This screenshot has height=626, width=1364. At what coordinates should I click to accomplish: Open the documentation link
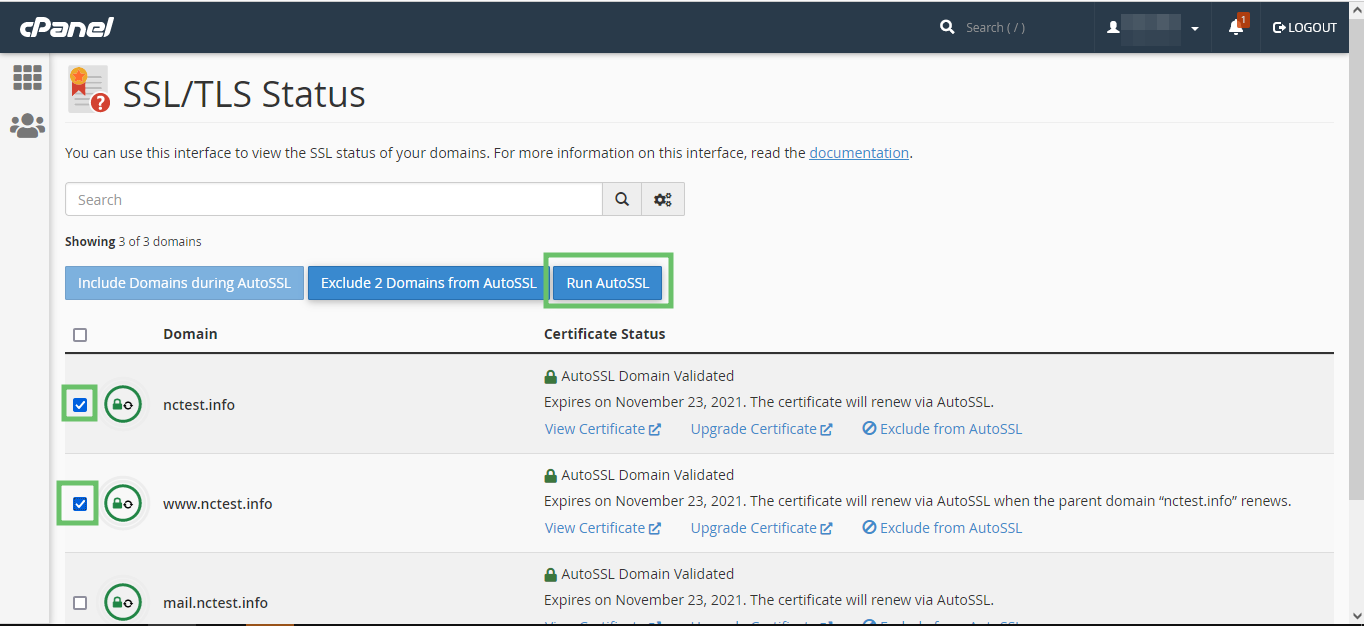point(858,153)
